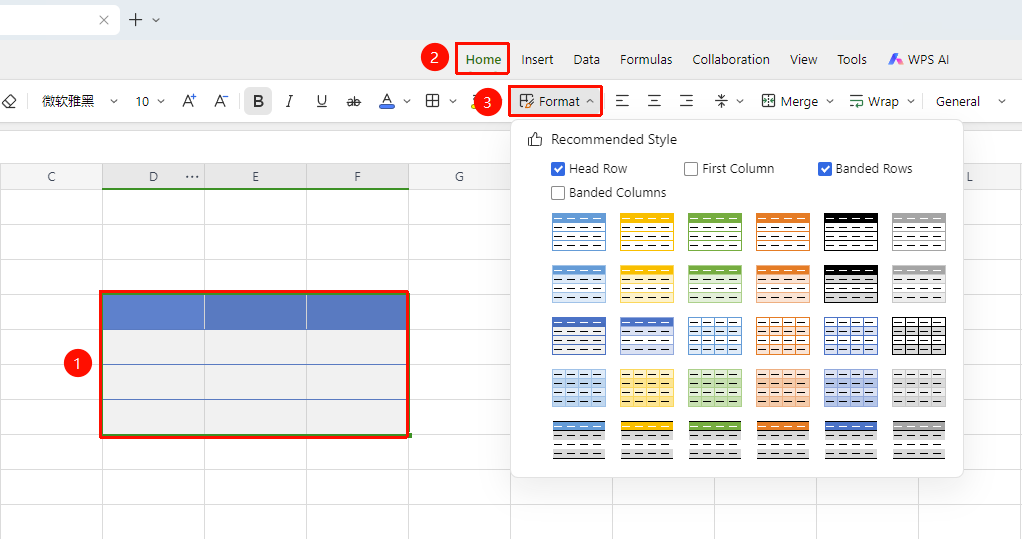Enable the First Column checkbox
This screenshot has height=539, width=1022.
[x=691, y=169]
